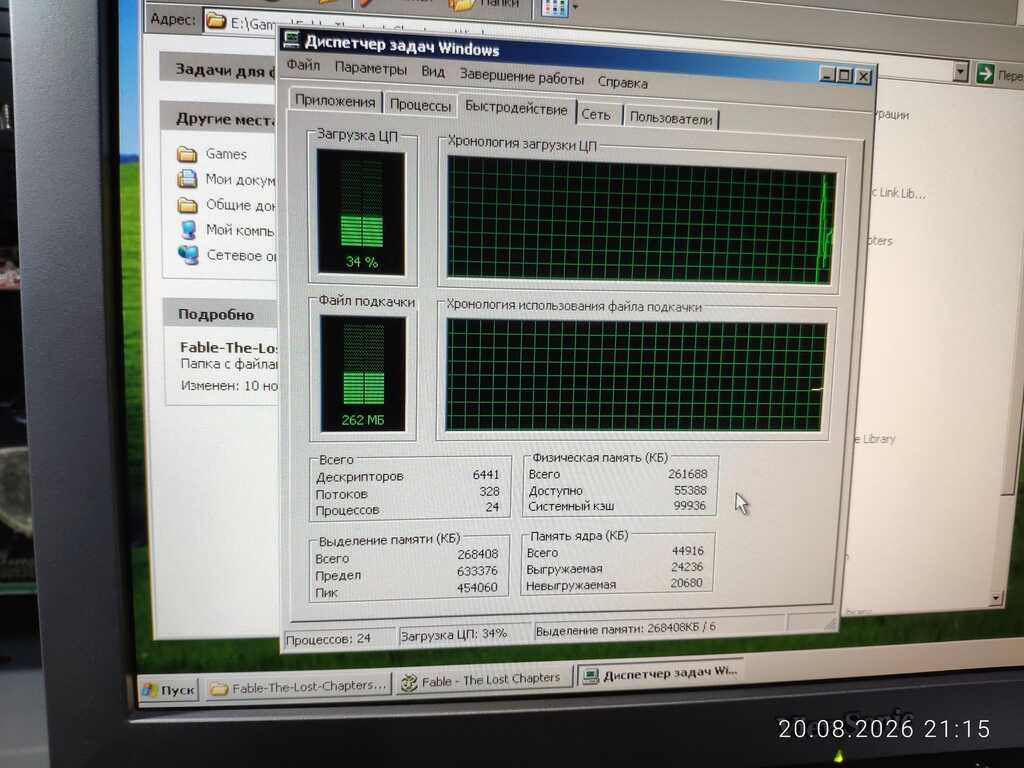The width and height of the screenshot is (1024, 768).
Task: Collapse the Другие места panel header
Action: 217,118
